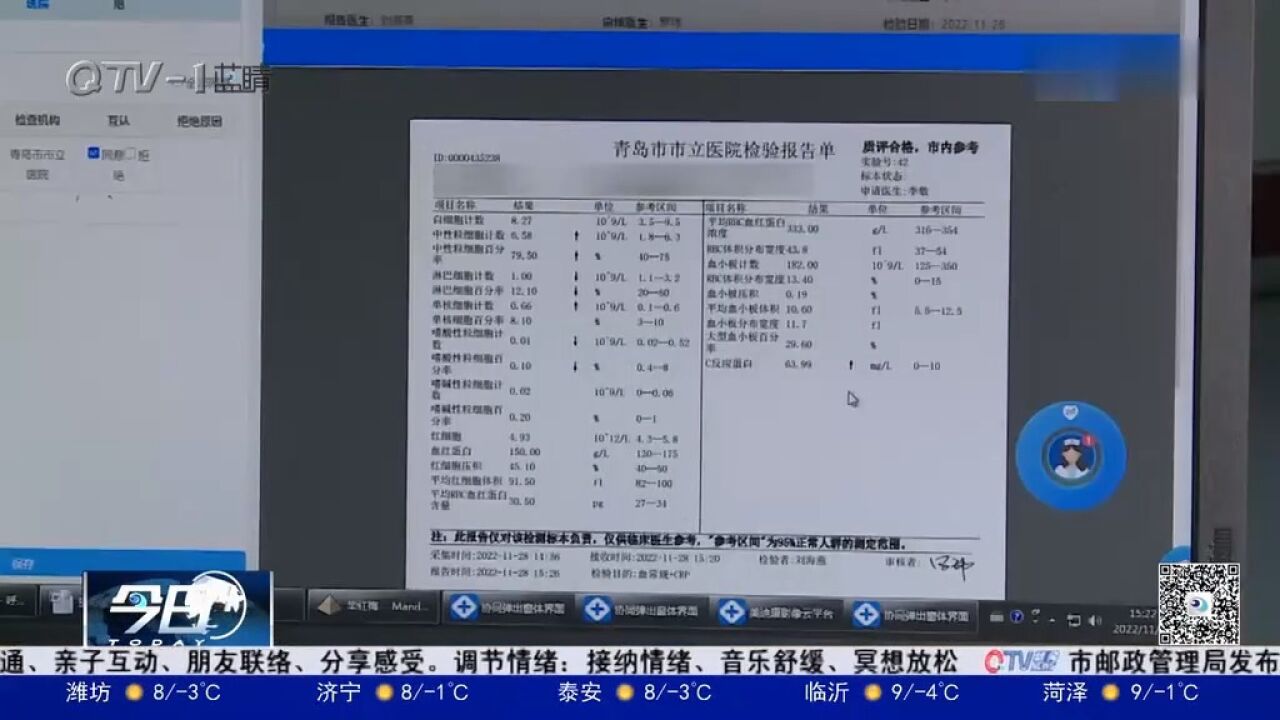This screenshot has height=720, width=1280.
Task: Switch to 宋红梅 Mand... taskbar window
Action: [x=373, y=607]
